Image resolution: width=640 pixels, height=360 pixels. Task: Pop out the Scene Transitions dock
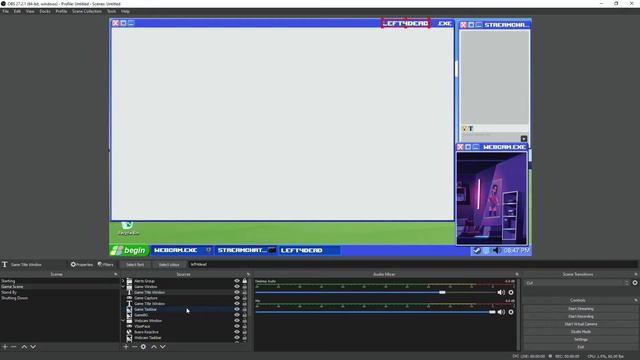pyautogui.click(x=636, y=274)
